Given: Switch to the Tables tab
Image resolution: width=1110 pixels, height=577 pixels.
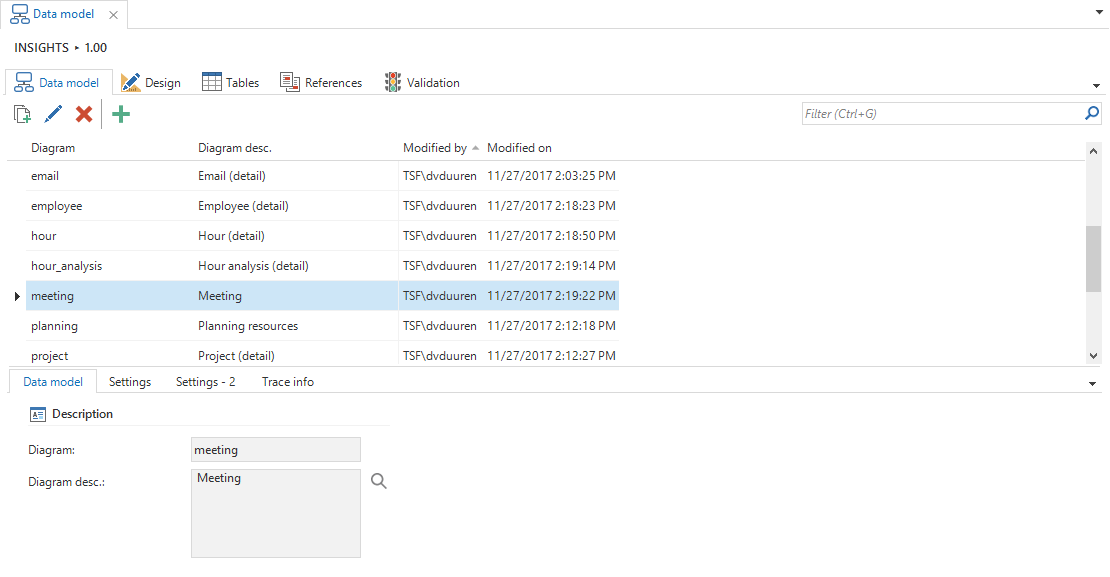Looking at the screenshot, I should 231,83.
